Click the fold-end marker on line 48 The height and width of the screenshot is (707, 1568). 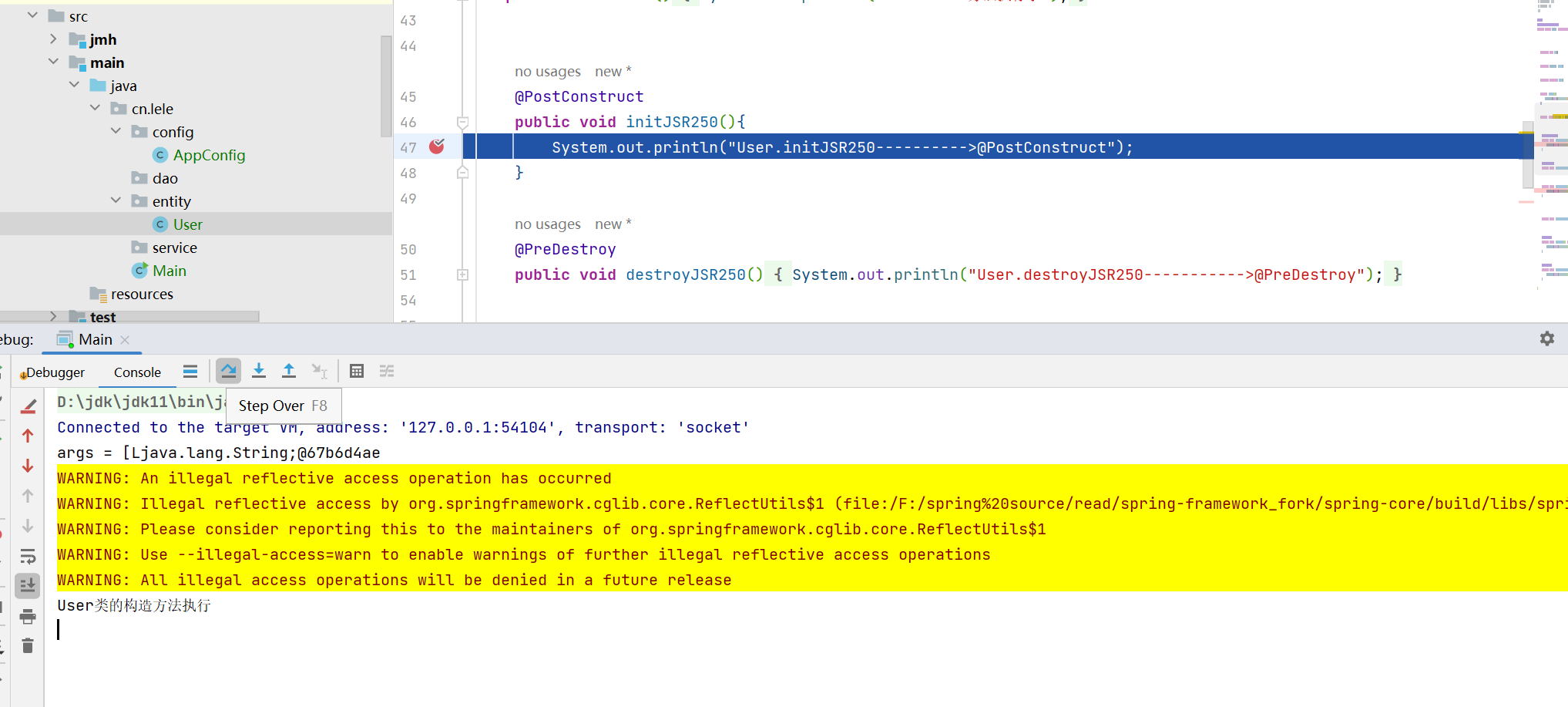click(462, 173)
